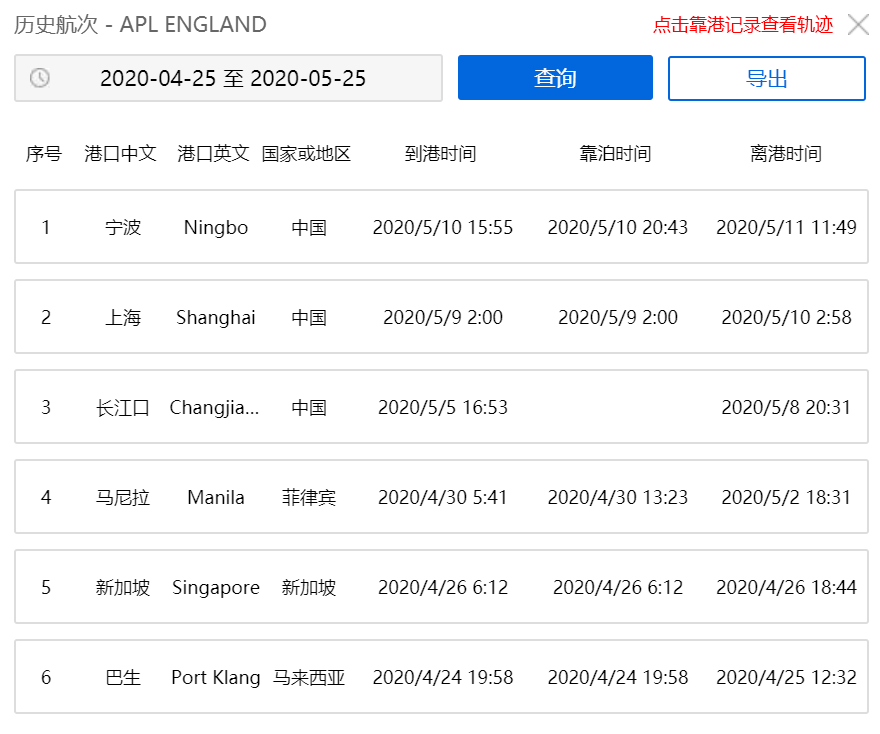Select the 序号 column header
This screenshot has width=880, height=734.
coord(44,153)
